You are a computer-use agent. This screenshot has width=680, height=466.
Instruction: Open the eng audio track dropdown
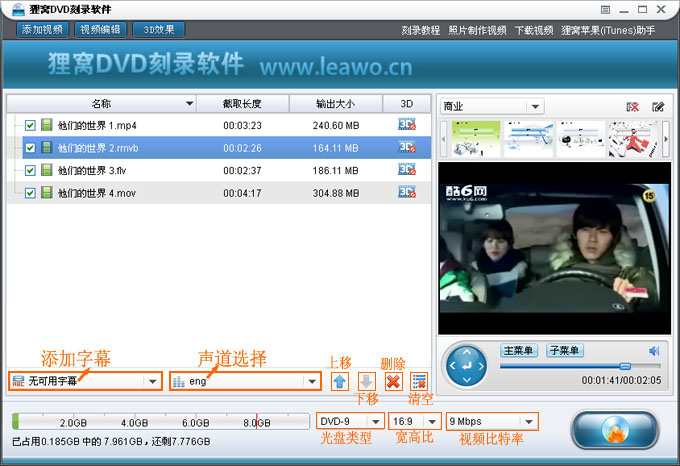[245, 381]
